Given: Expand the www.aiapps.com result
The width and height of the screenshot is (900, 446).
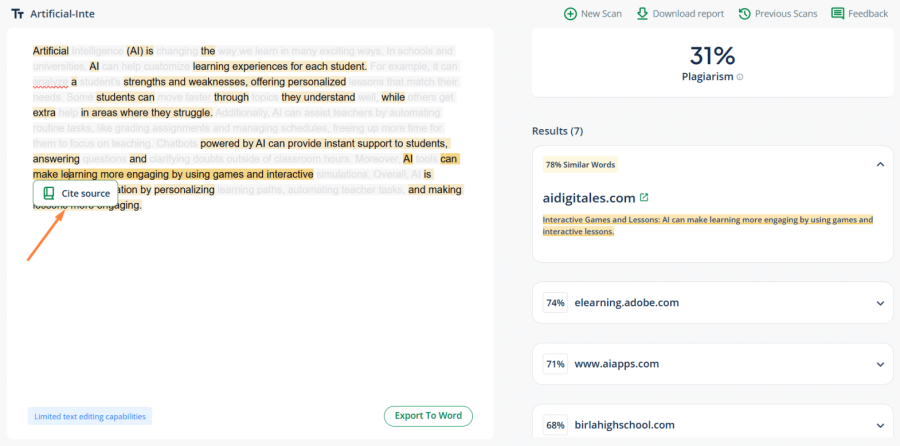Looking at the screenshot, I should 879,364.
